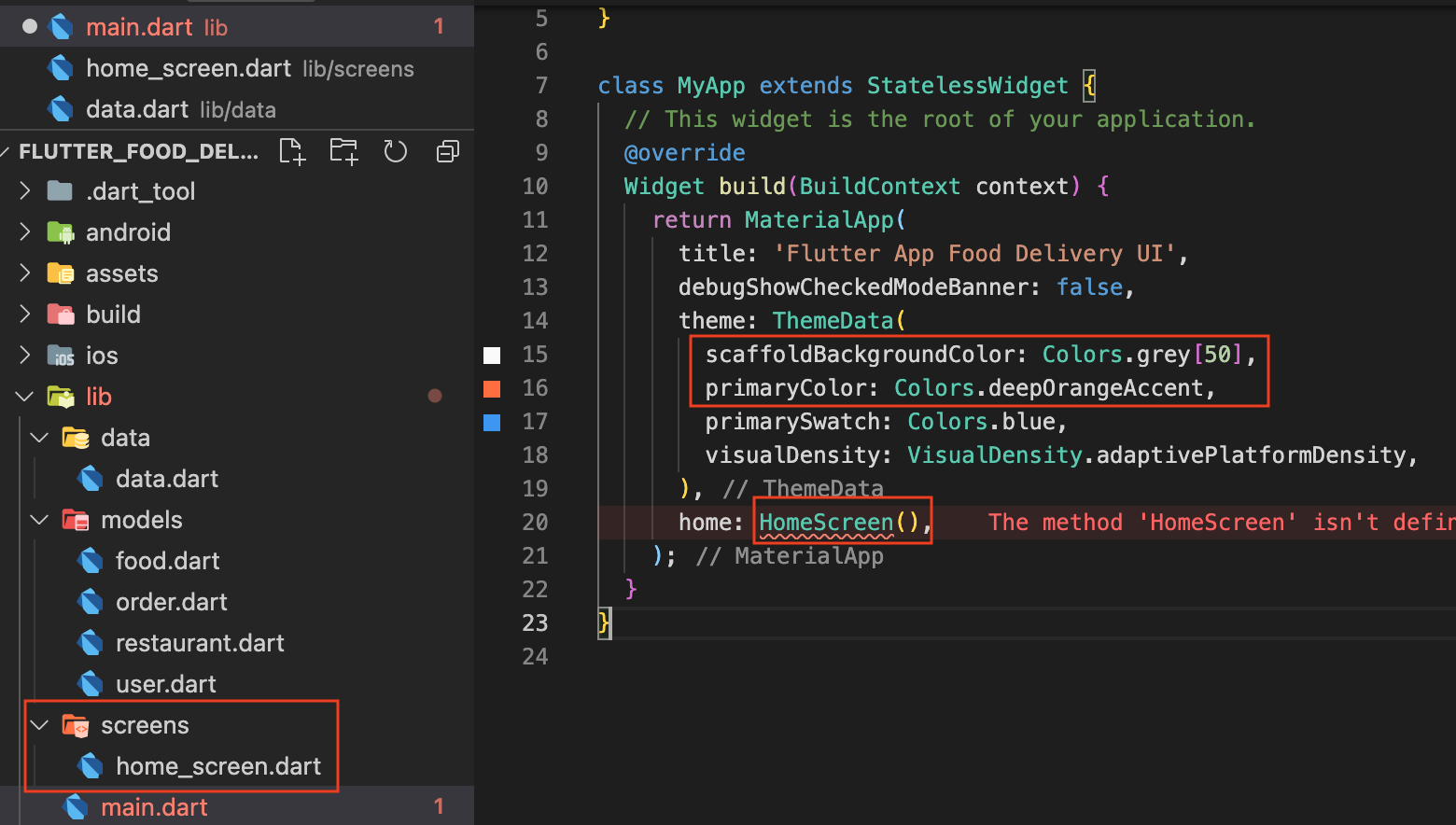The height and width of the screenshot is (825, 1456).
Task: Click Dart icon of home_screen.dart open editor
Action: pyautogui.click(x=61, y=68)
